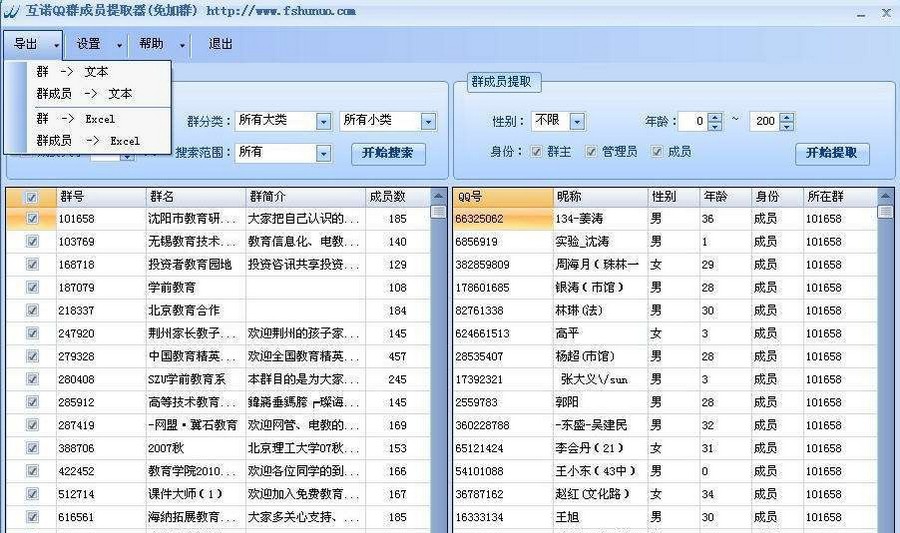Click scroll-up arrow of group list scrollbar

tap(439, 196)
